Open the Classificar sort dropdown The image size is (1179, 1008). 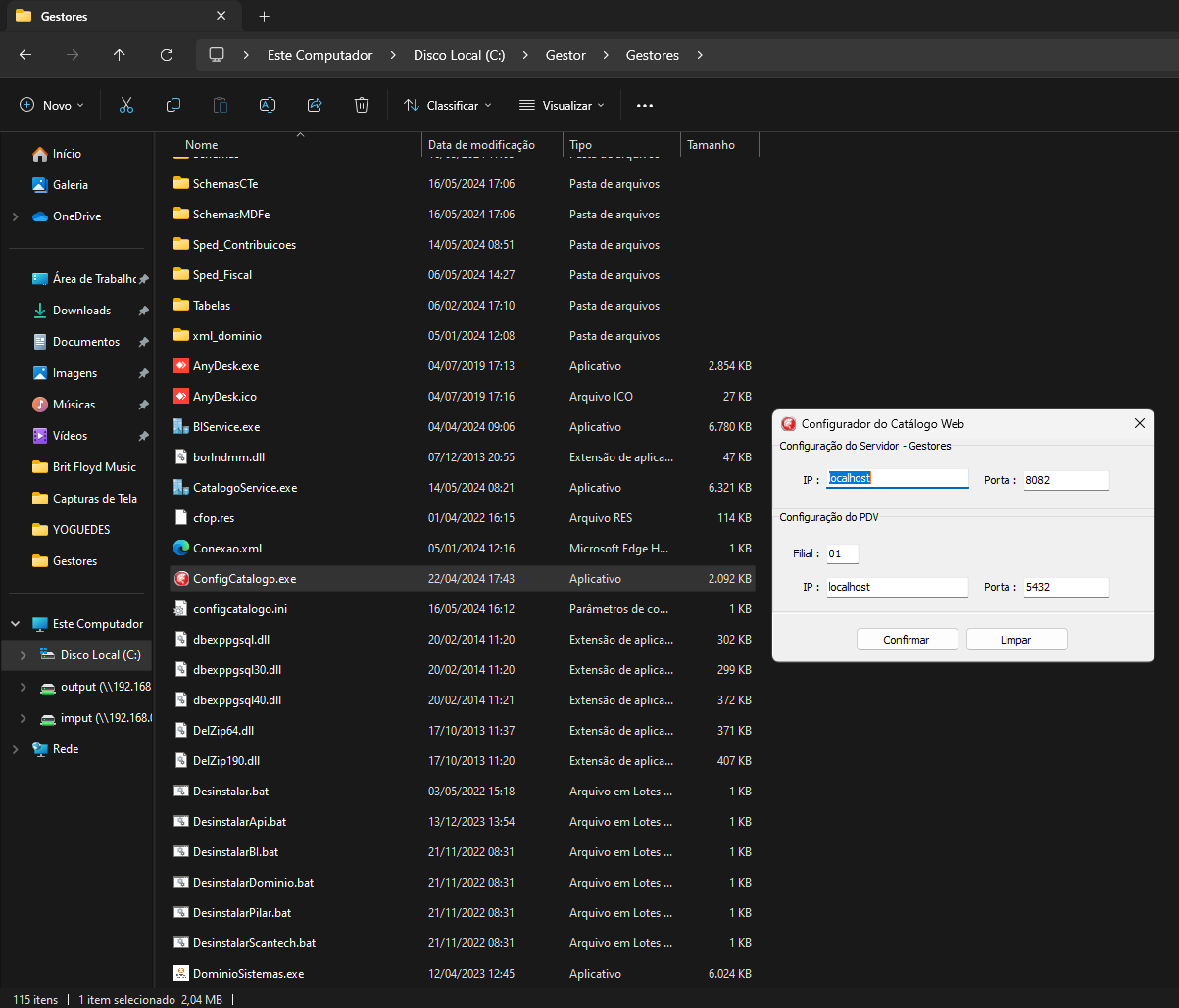click(x=446, y=105)
